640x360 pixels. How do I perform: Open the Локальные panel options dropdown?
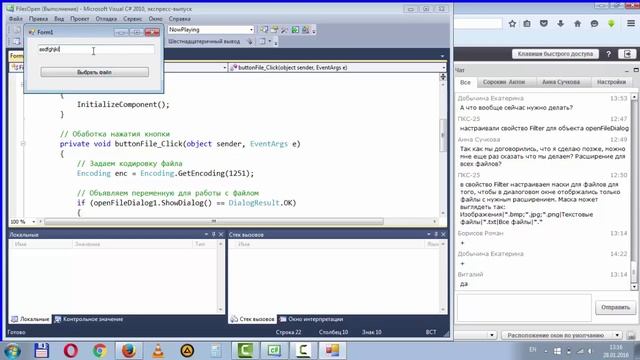point(206,234)
